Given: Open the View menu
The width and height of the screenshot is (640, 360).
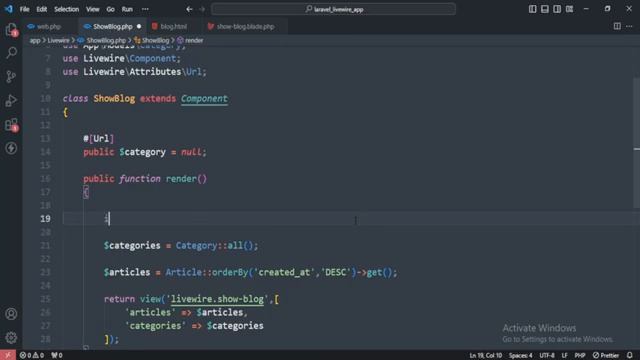Looking at the screenshot, I should tap(93, 9).
